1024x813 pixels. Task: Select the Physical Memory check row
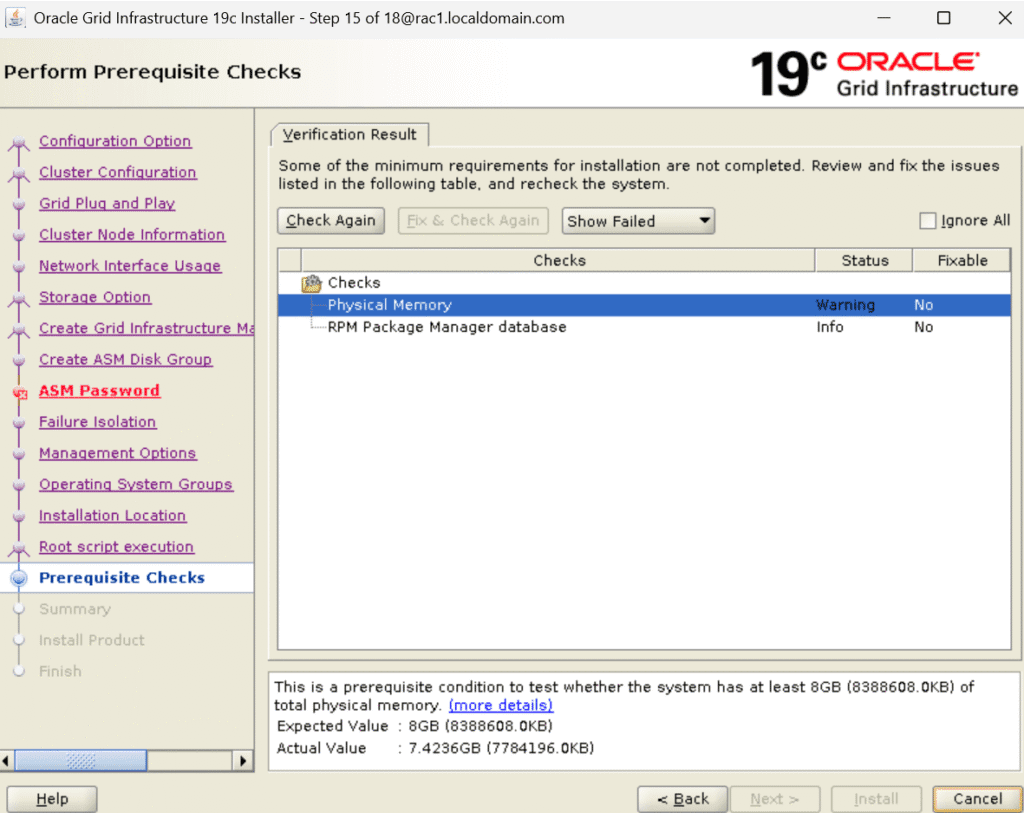[390, 305]
